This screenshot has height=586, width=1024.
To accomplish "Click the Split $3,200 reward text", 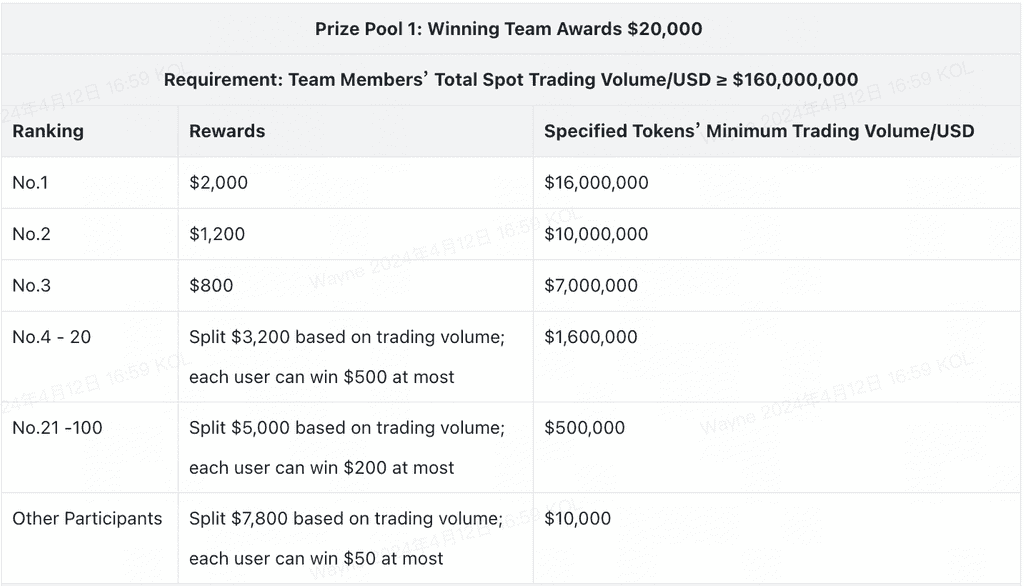I will [346, 338].
